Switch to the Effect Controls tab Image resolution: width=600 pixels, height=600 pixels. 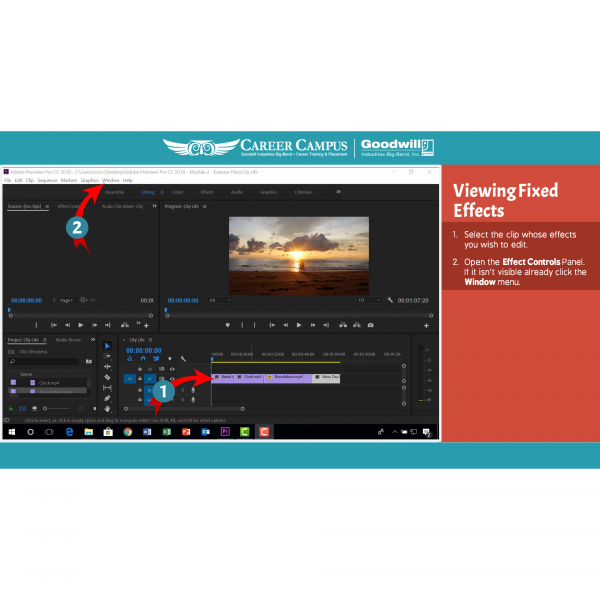tap(70, 206)
